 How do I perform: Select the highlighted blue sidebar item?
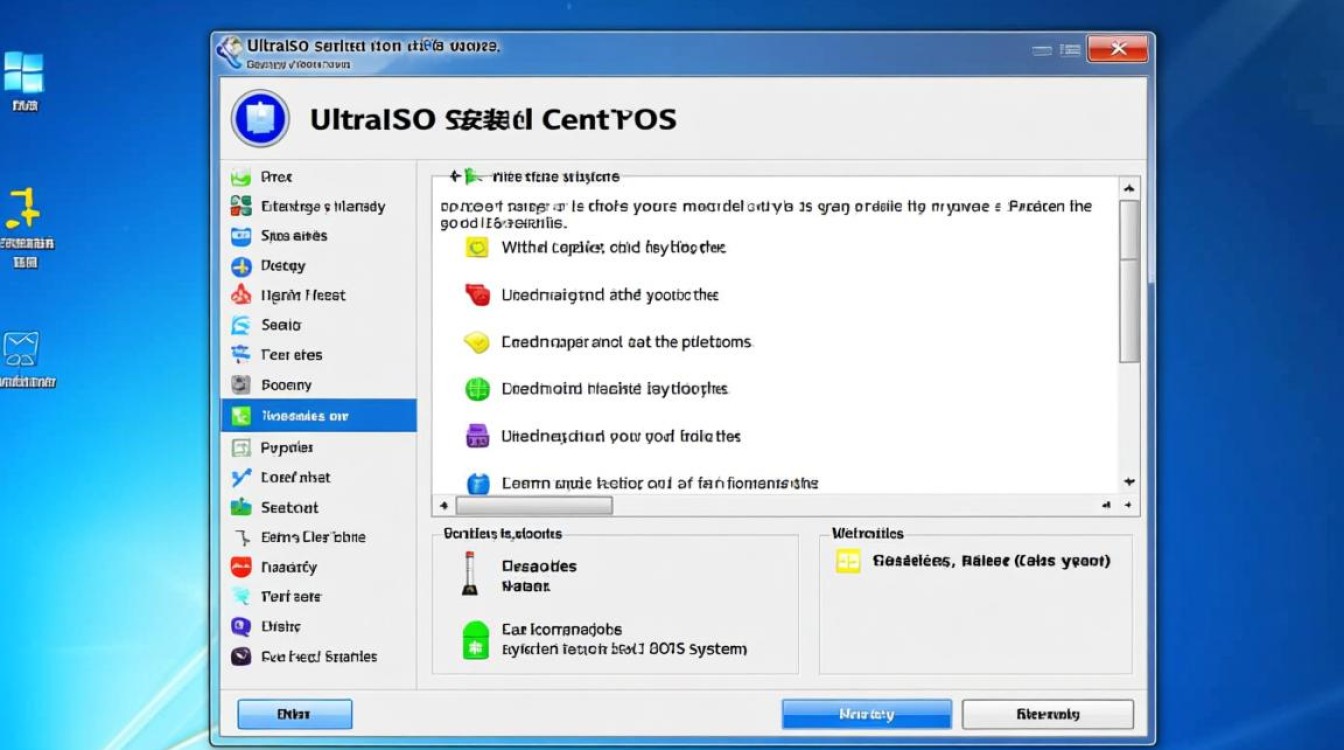click(x=318, y=415)
